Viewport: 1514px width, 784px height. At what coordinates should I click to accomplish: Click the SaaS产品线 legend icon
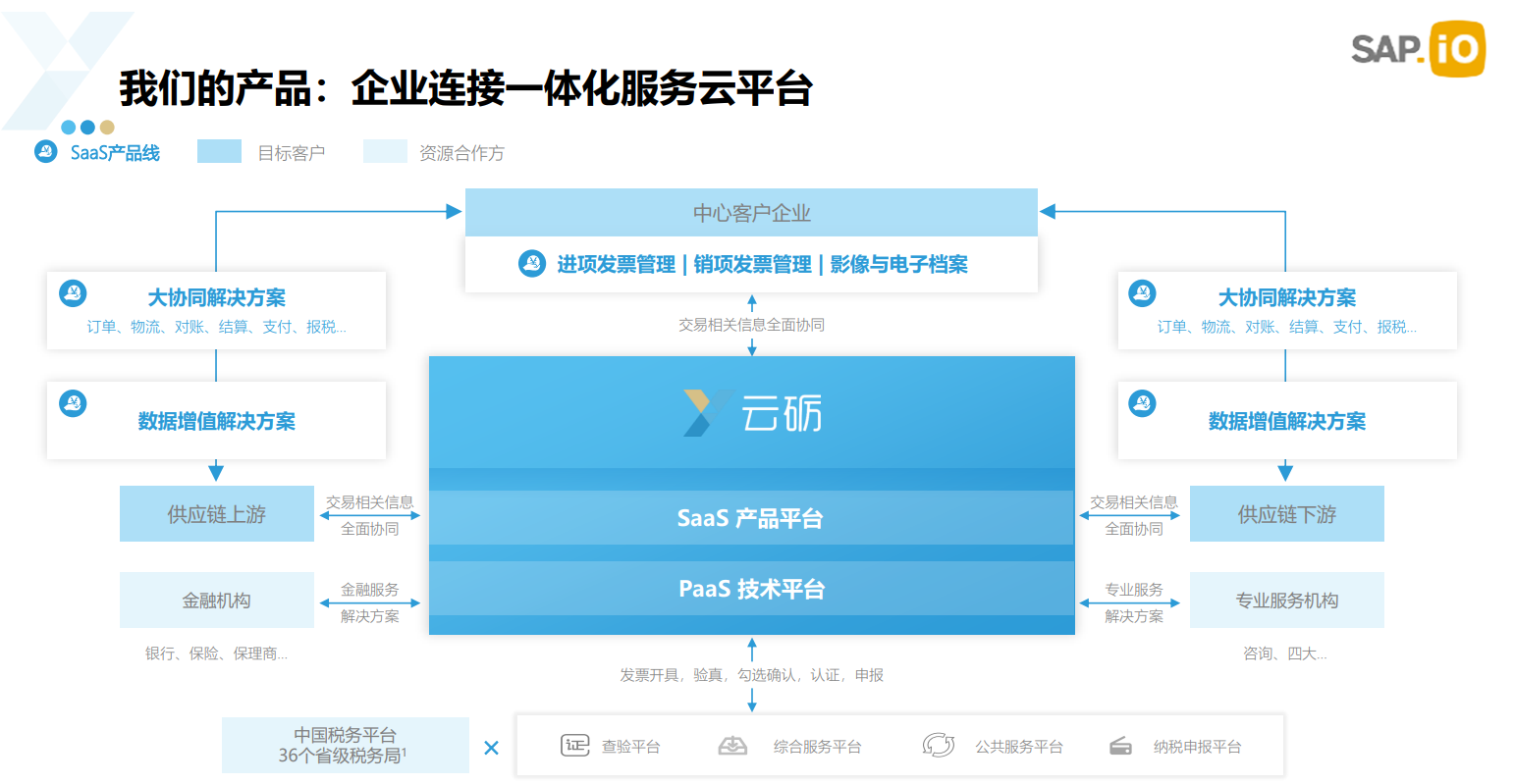pos(46,151)
